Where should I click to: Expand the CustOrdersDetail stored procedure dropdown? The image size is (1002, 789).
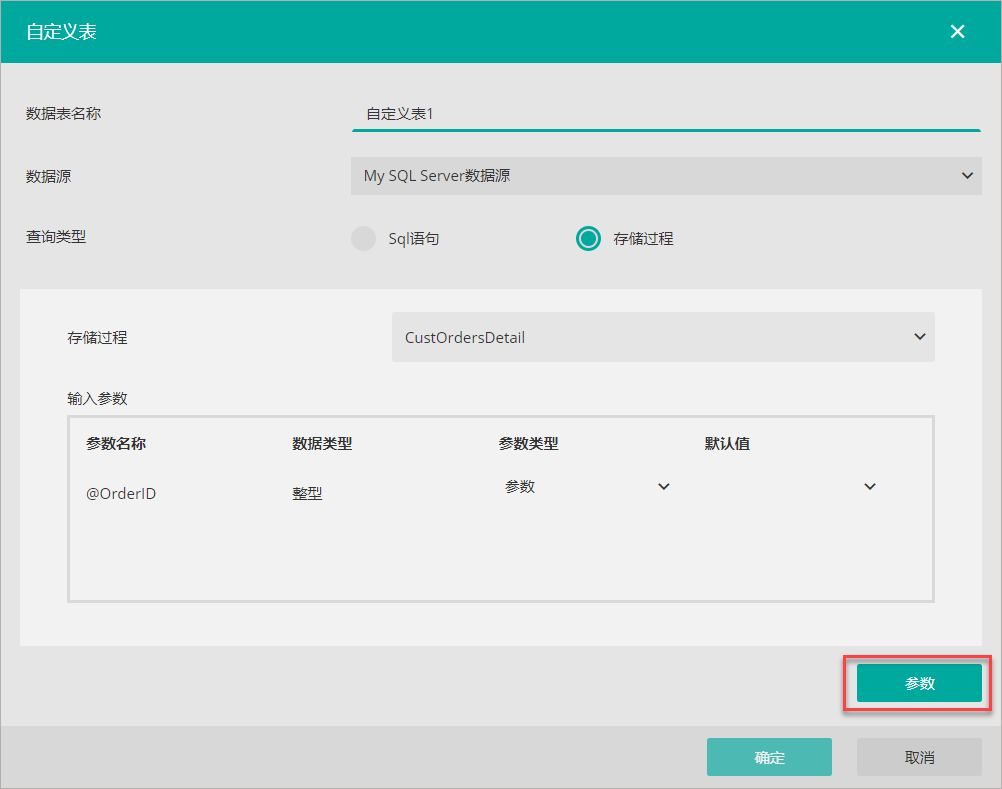[x=663, y=338]
